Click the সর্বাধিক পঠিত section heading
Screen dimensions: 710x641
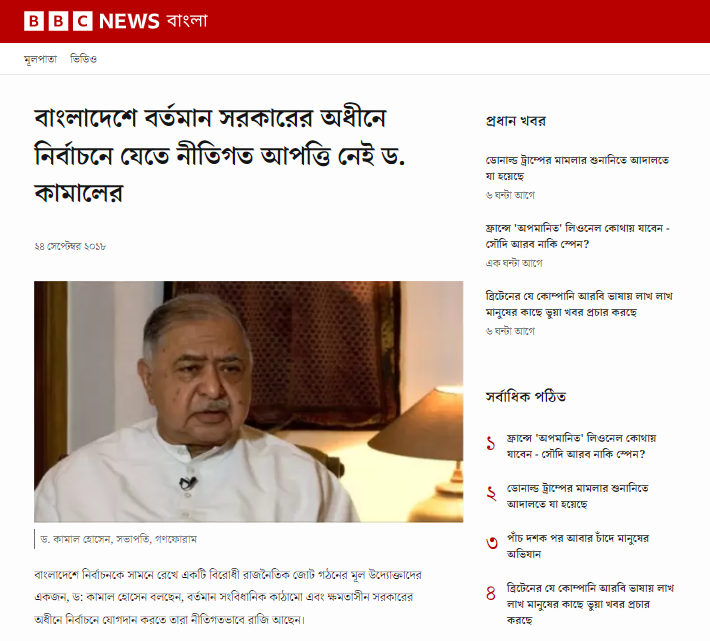pos(526,397)
